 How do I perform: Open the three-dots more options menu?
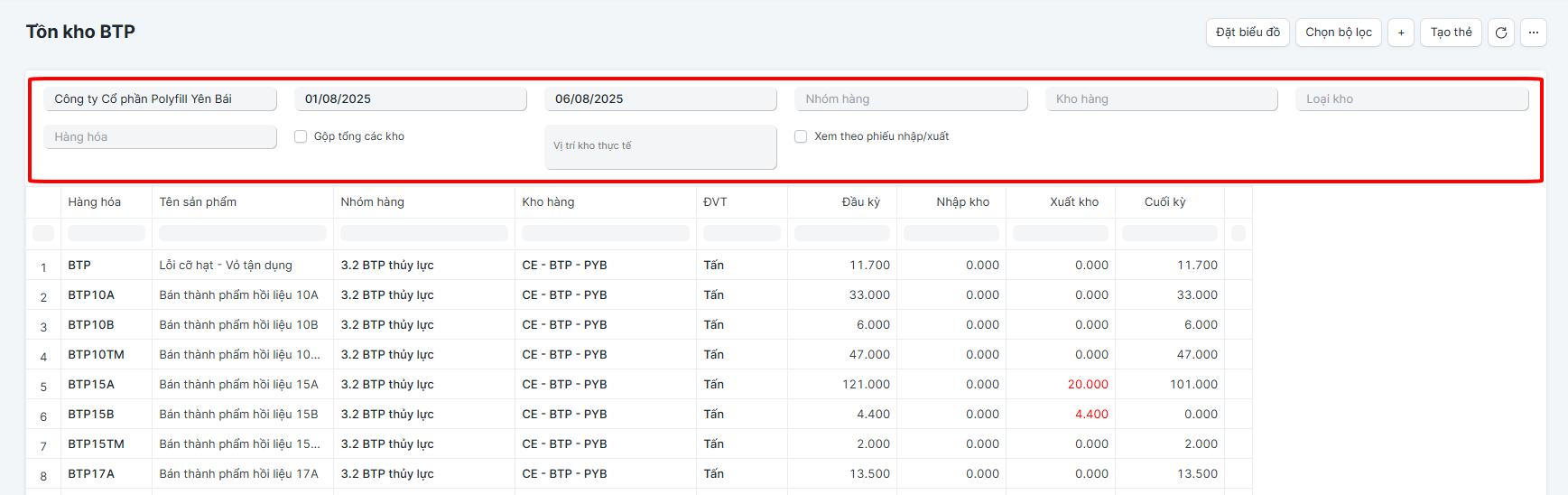(x=1533, y=33)
